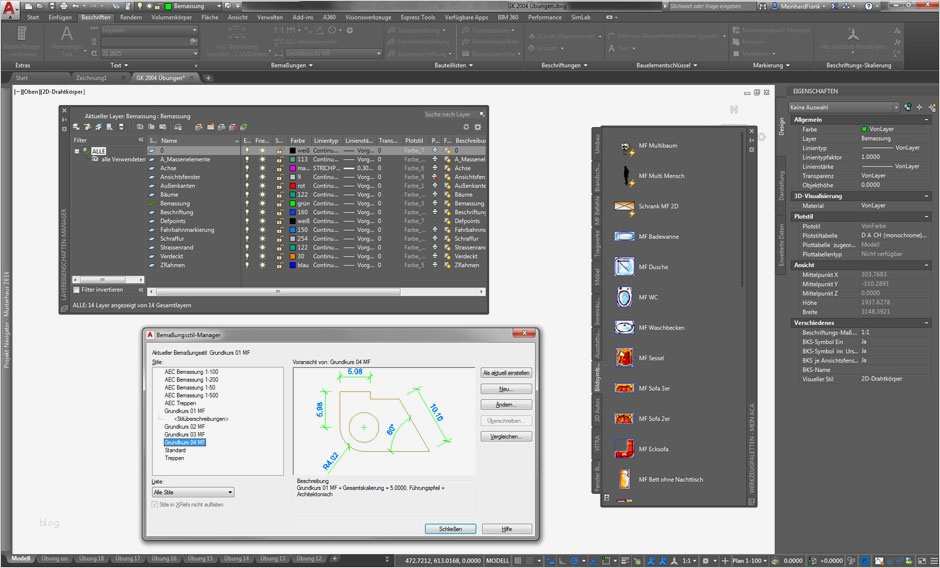This screenshot has height=568, width=940.
Task: Toggle lock icon for layer ZRahmen
Action: 279,265
